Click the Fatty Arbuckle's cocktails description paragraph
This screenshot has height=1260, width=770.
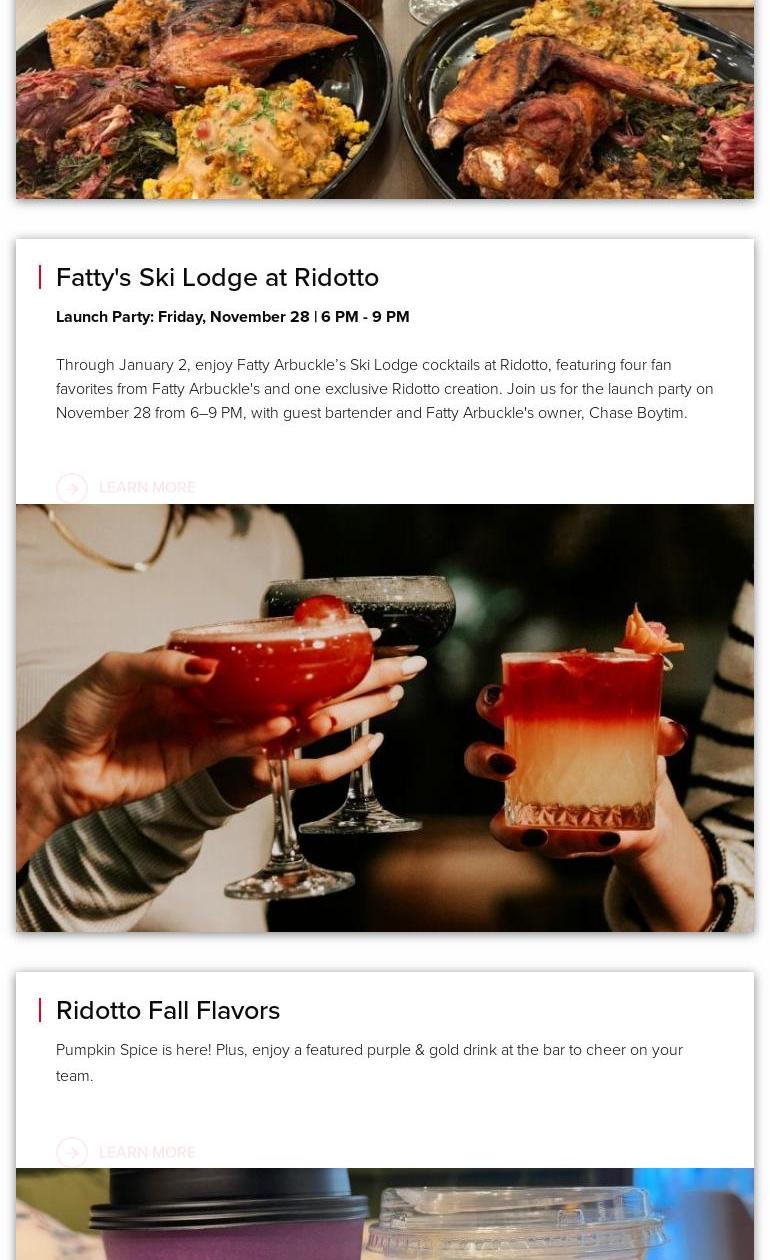[x=385, y=389]
